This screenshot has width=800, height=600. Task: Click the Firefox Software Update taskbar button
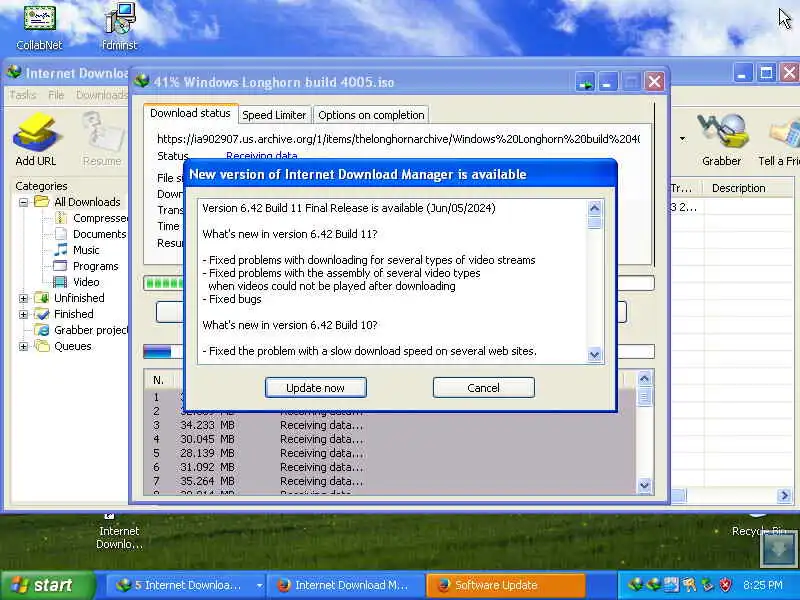point(506,585)
